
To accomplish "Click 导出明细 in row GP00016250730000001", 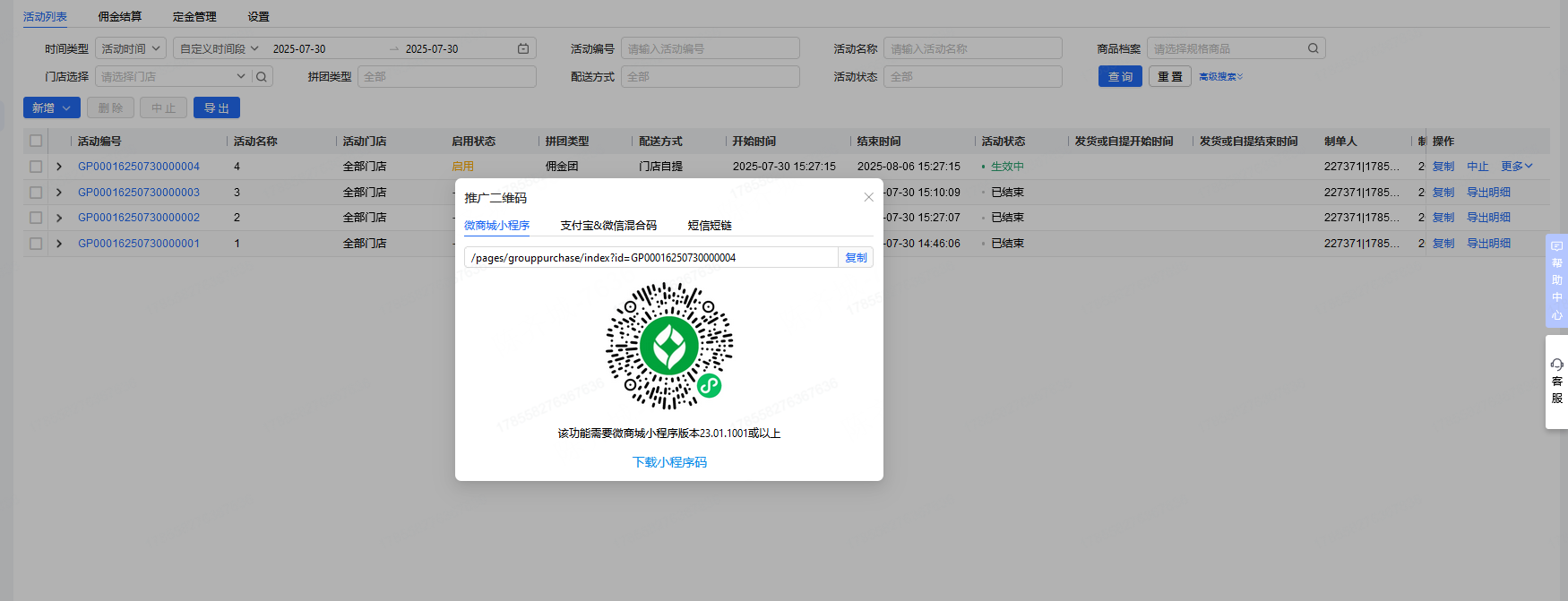I will click(1488, 244).
